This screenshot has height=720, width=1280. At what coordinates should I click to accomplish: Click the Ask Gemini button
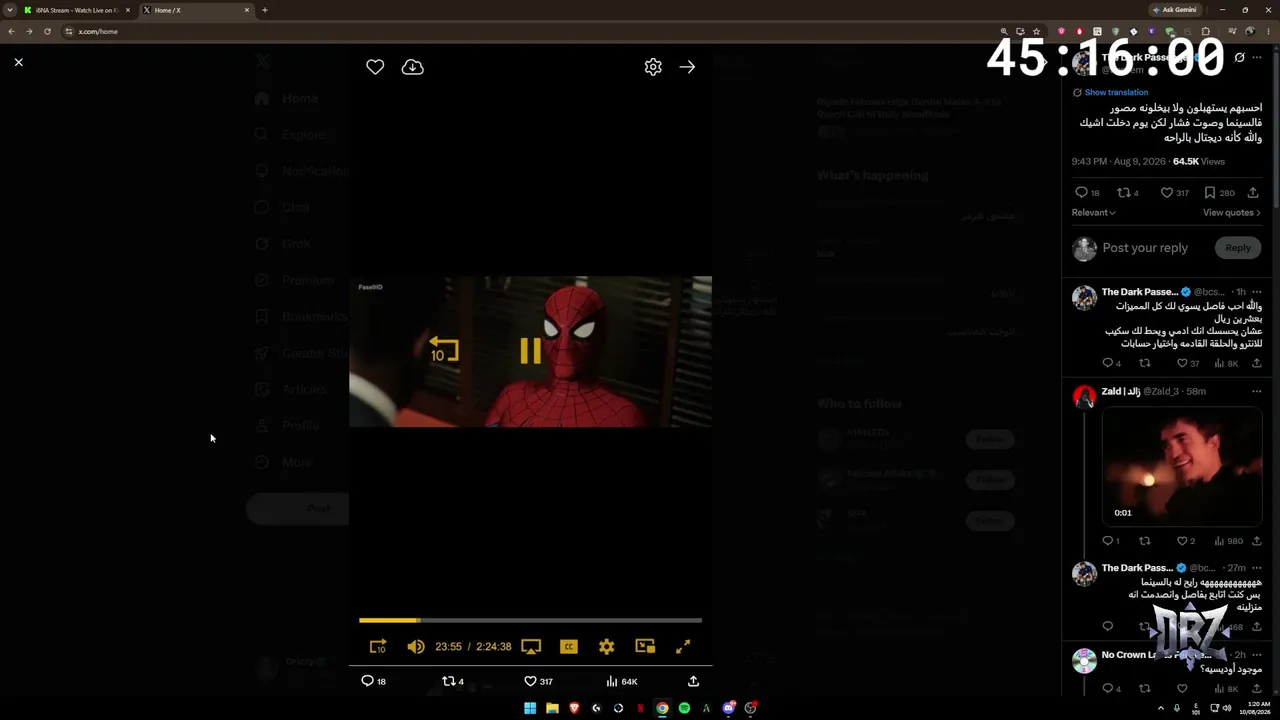click(1175, 10)
